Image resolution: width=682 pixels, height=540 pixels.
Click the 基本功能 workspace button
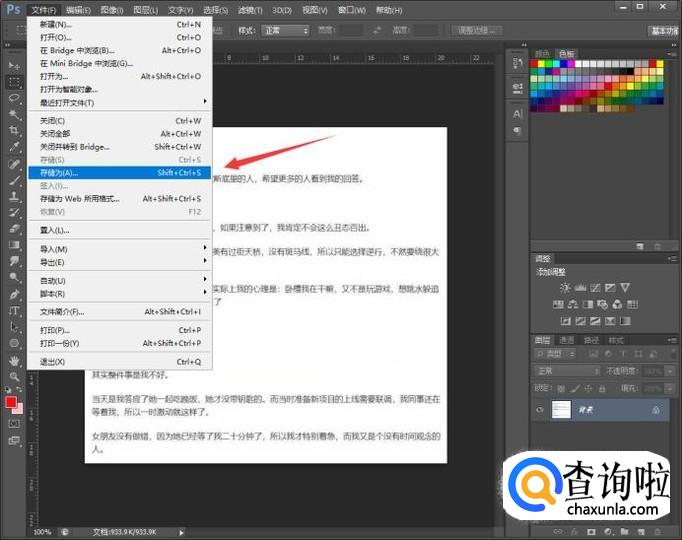pyautogui.click(x=663, y=30)
